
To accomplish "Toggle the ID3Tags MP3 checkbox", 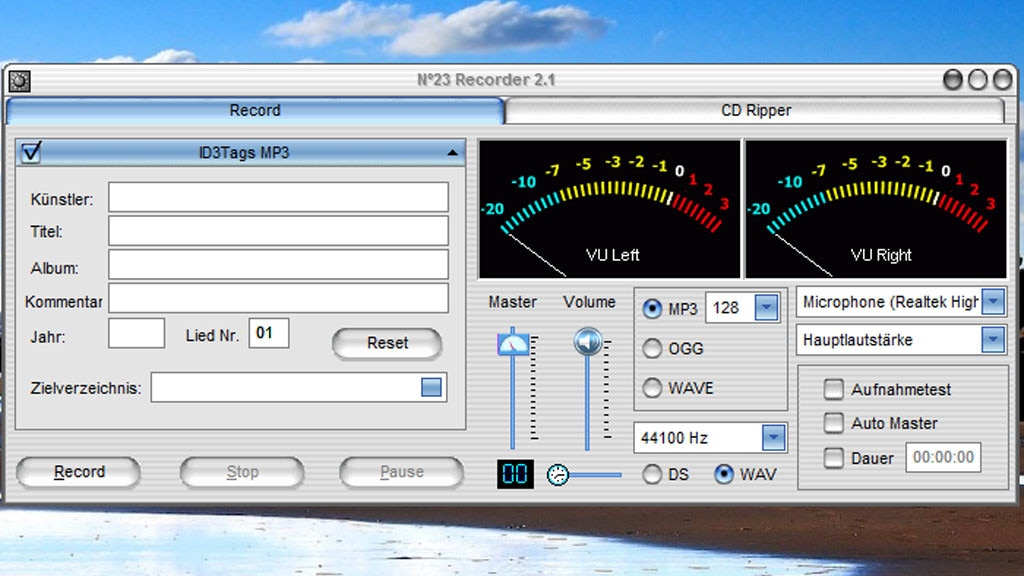I will [x=32, y=152].
